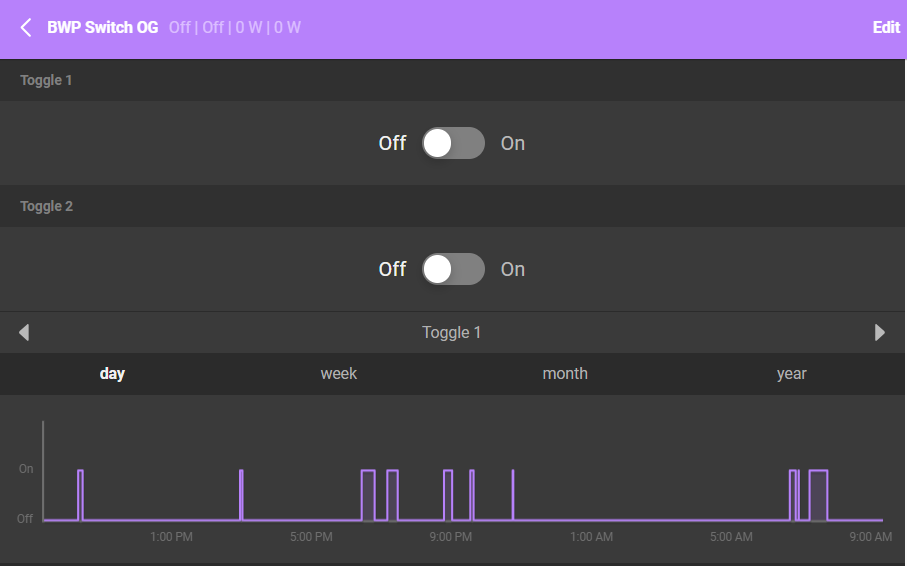This screenshot has height=566, width=907.
Task: Switch Toggle 2 on
Action: click(453, 269)
